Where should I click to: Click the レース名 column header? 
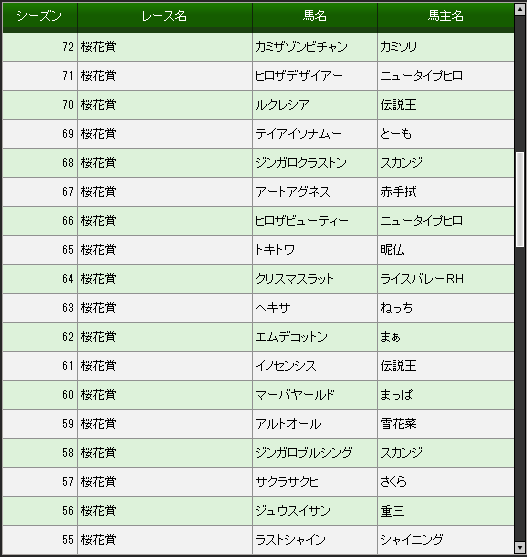[x=164, y=16]
